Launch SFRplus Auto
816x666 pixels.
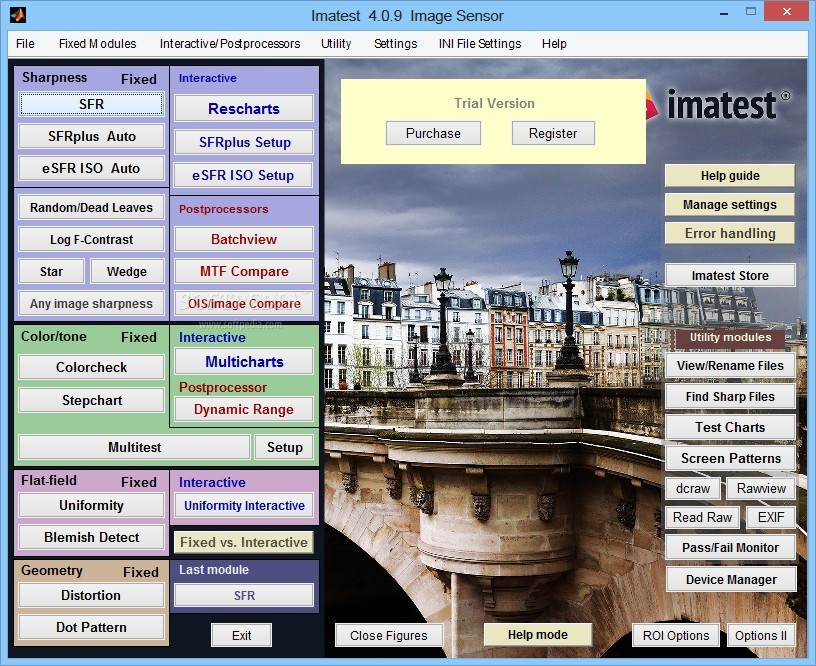(92, 136)
